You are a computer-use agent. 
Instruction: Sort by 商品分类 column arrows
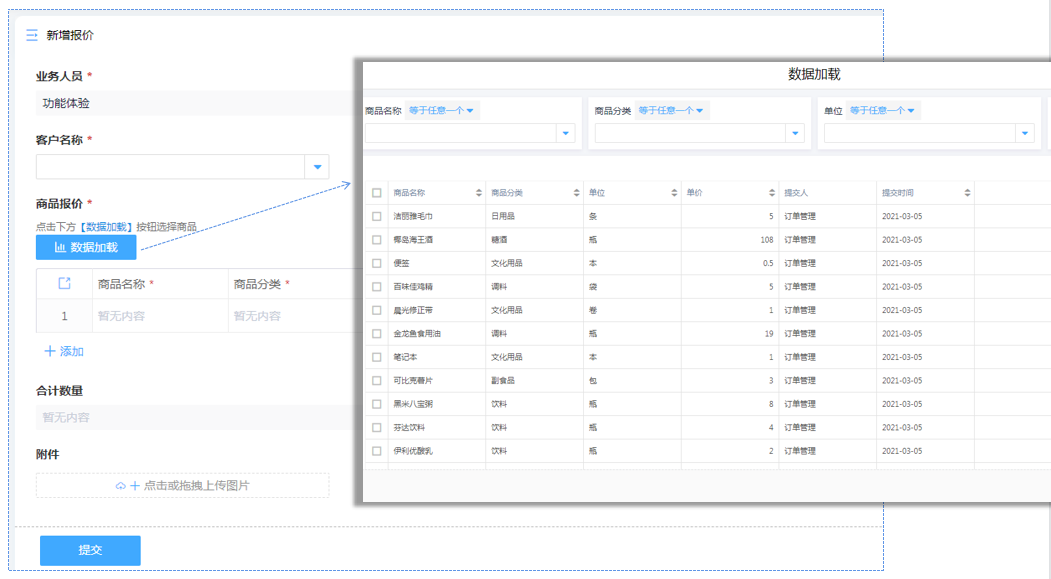pos(577,193)
